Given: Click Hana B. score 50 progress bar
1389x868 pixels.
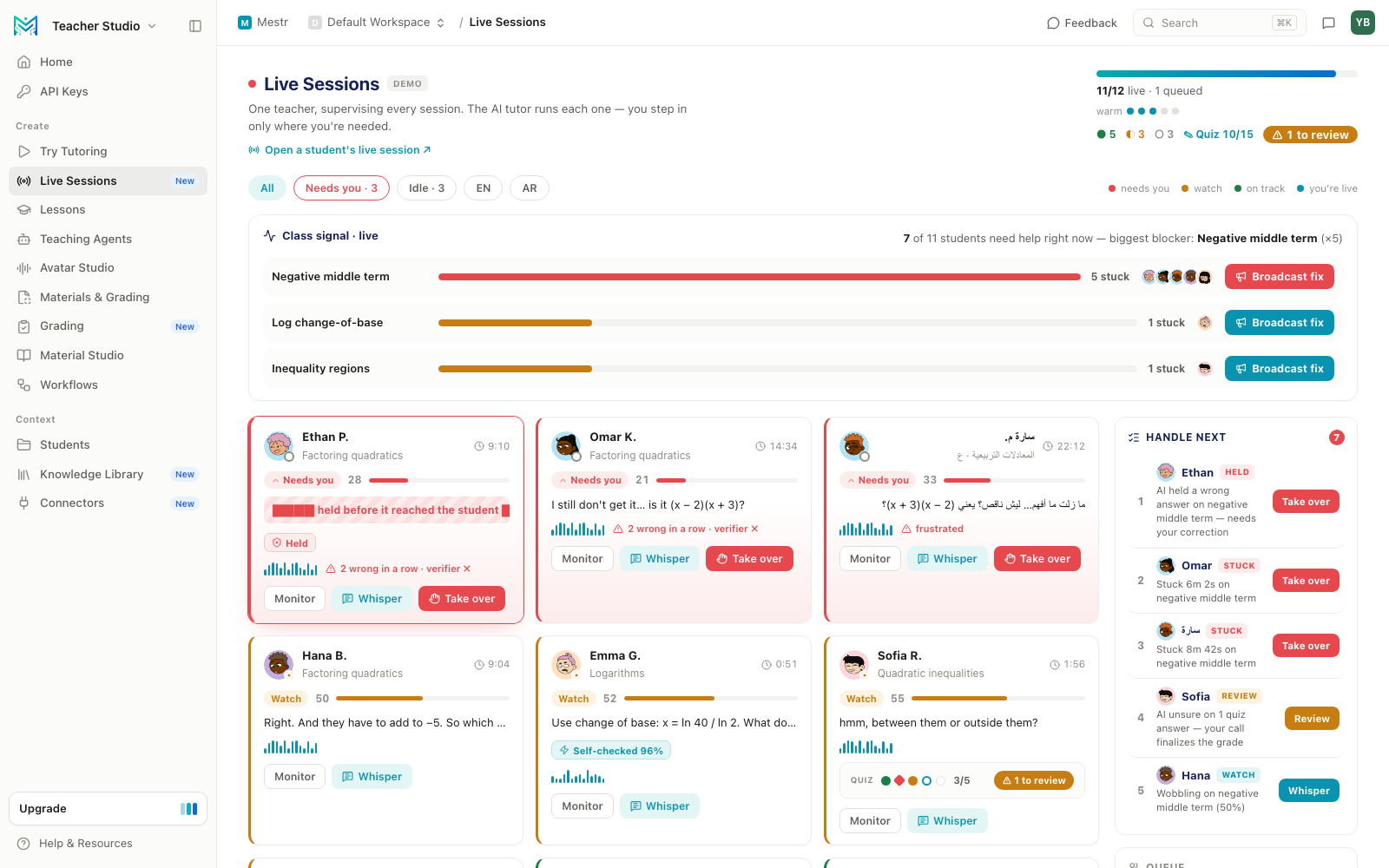Looking at the screenshot, I should 423,699.
